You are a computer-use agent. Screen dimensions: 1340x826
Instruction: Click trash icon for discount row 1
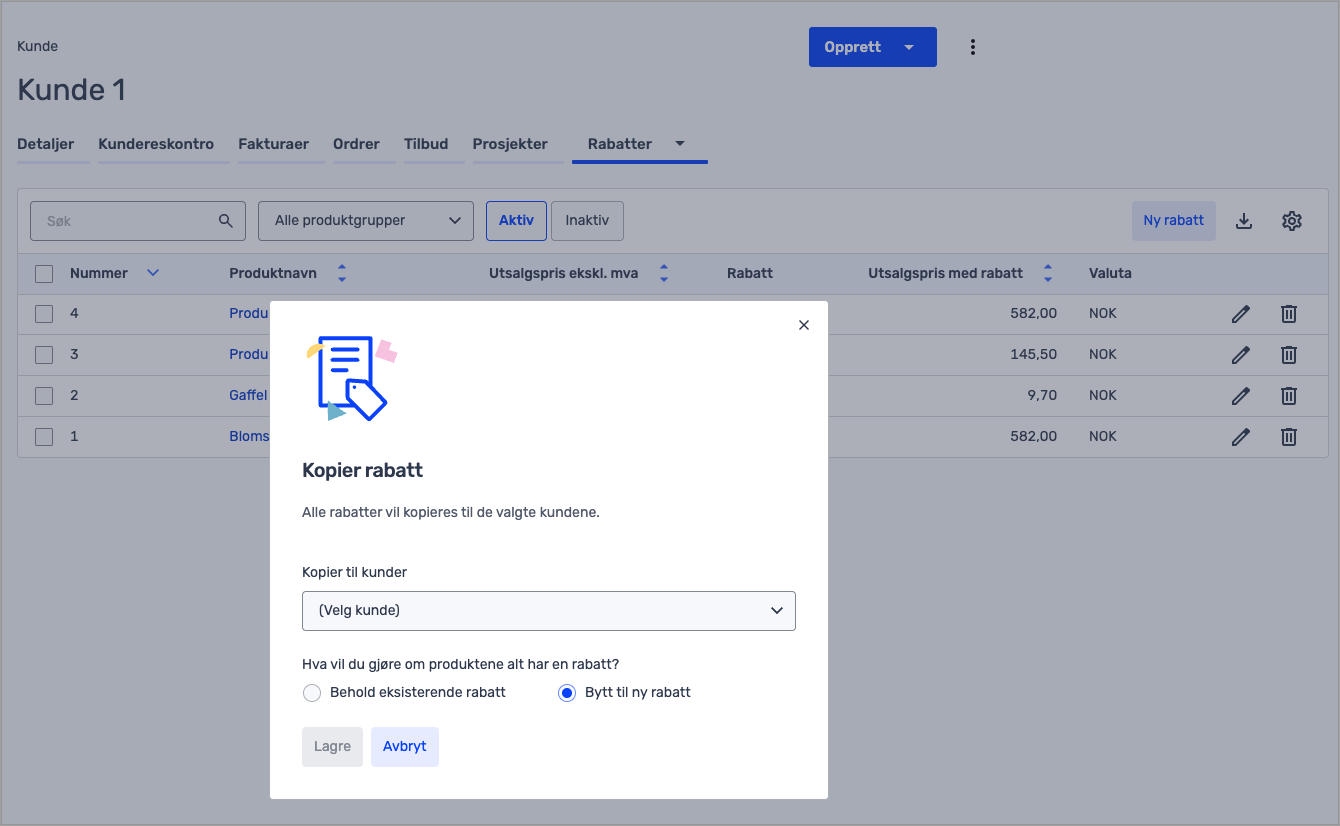pyautogui.click(x=1289, y=437)
